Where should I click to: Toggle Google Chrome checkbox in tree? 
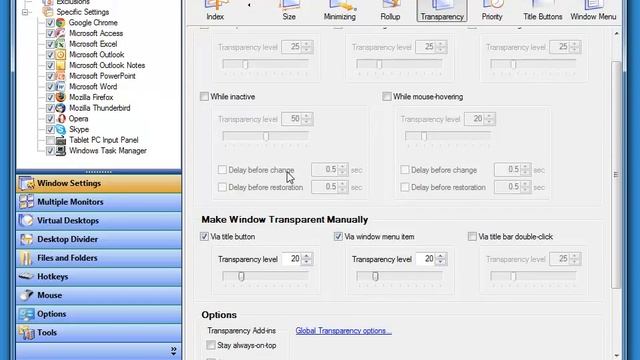(x=50, y=23)
